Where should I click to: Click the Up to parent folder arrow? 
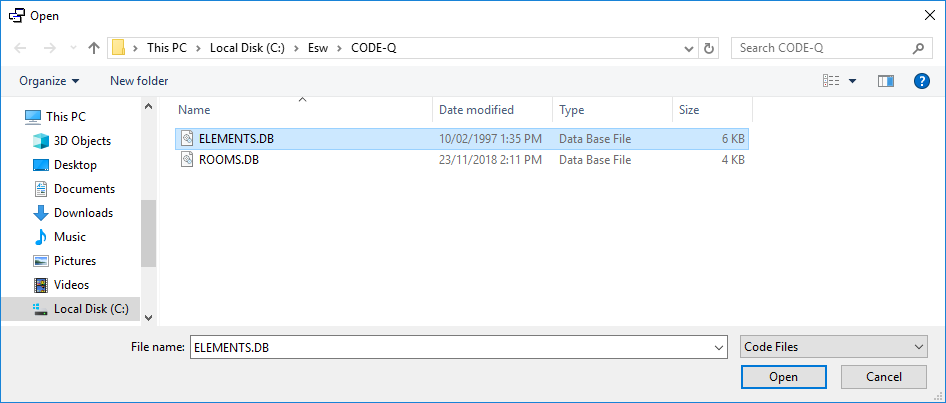94,48
